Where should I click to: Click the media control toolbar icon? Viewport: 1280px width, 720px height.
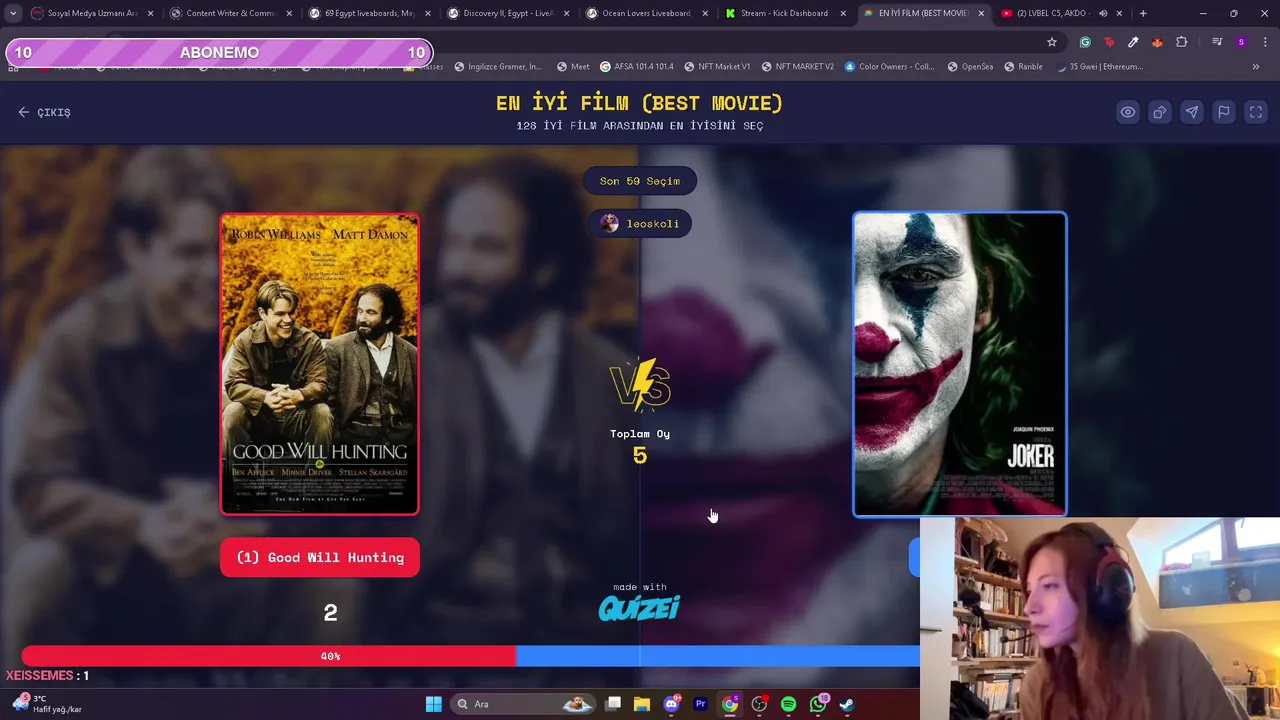click(x=1217, y=42)
